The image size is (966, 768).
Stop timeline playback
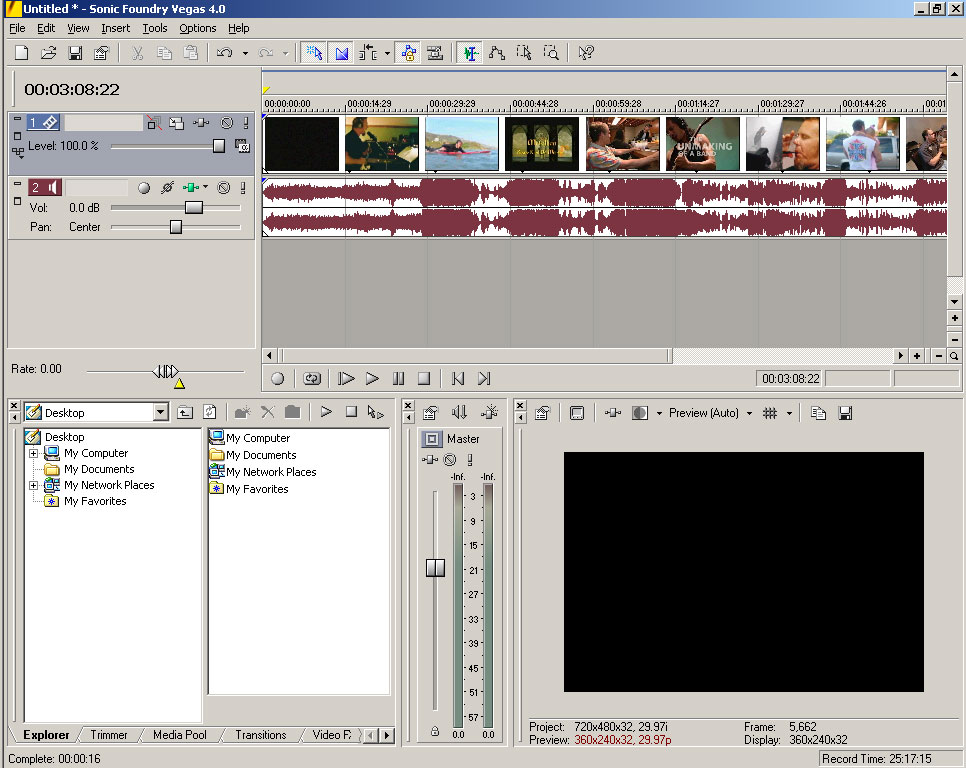click(x=424, y=379)
